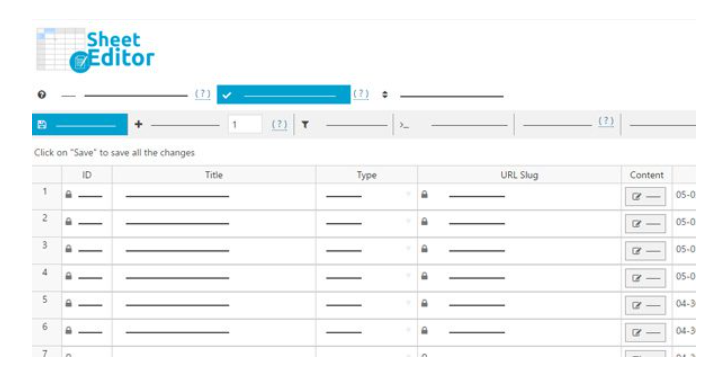This screenshot has height=367, width=725.
Task: Open the Sheet Editor logo
Action: point(95,50)
